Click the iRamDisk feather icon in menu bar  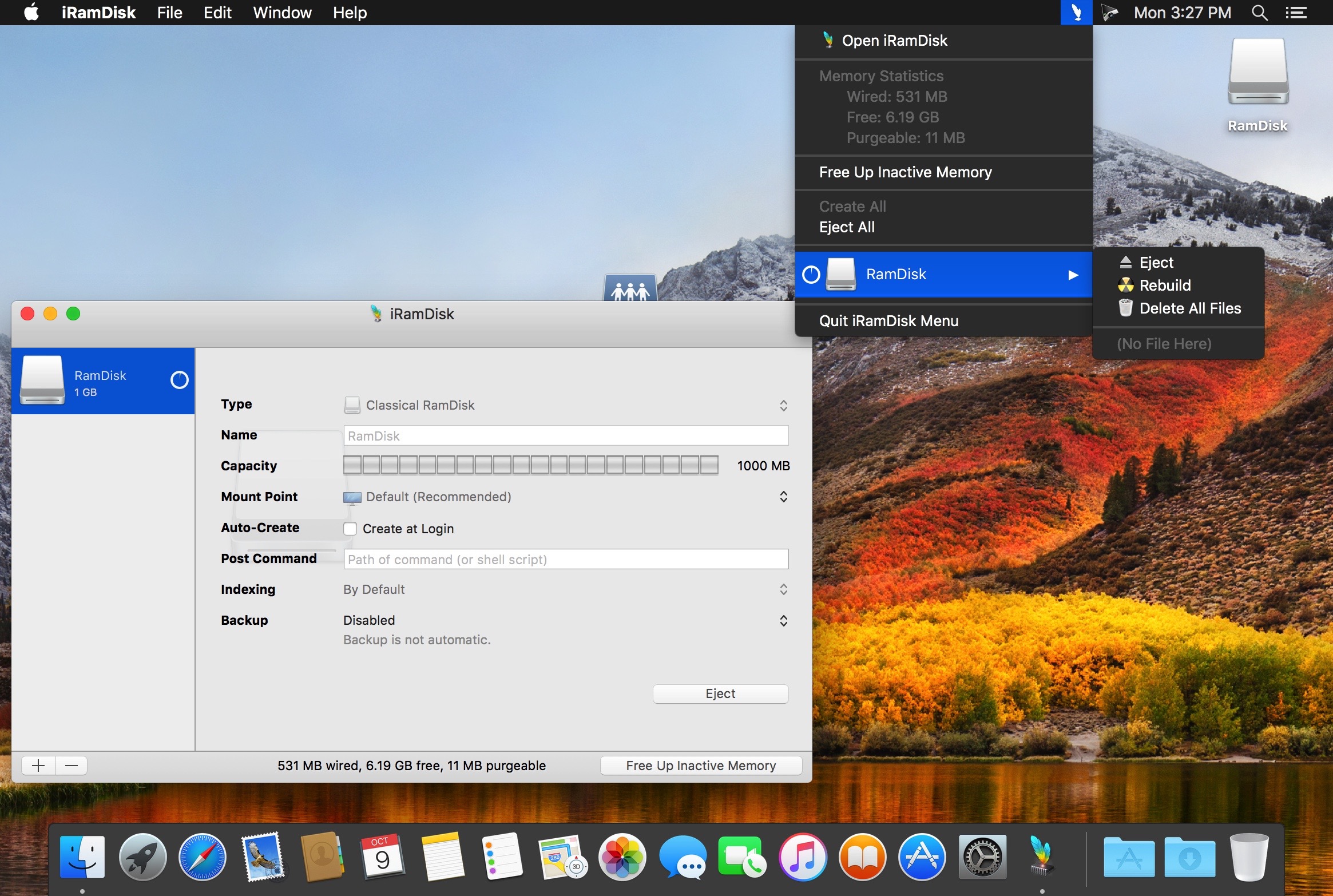point(1076,13)
